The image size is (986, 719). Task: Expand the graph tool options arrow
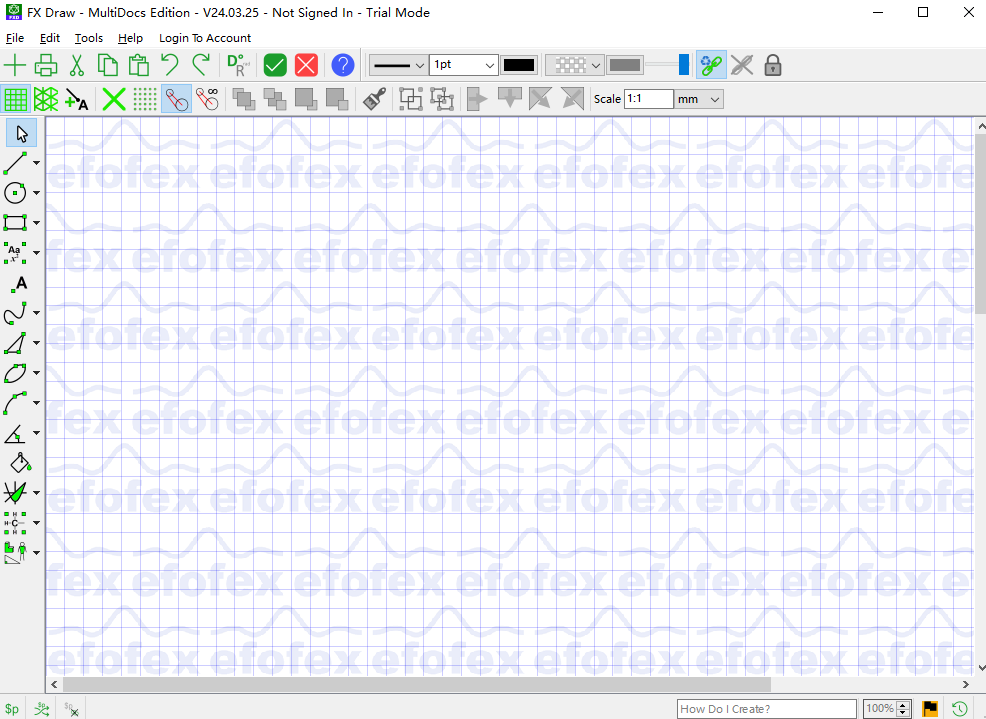pos(36,493)
